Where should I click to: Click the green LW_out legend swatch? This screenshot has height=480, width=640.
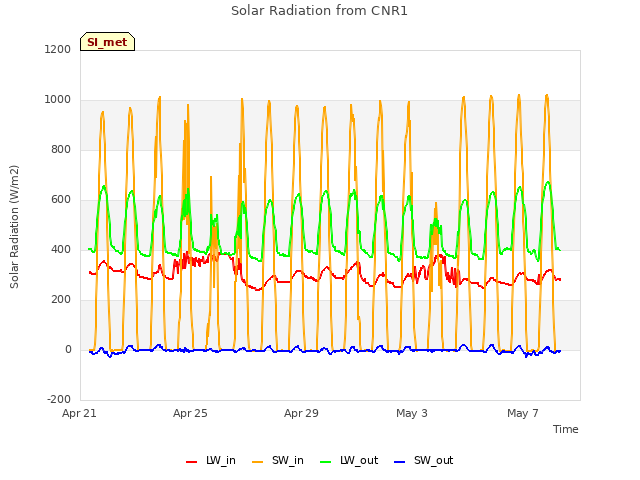[x=326, y=462]
